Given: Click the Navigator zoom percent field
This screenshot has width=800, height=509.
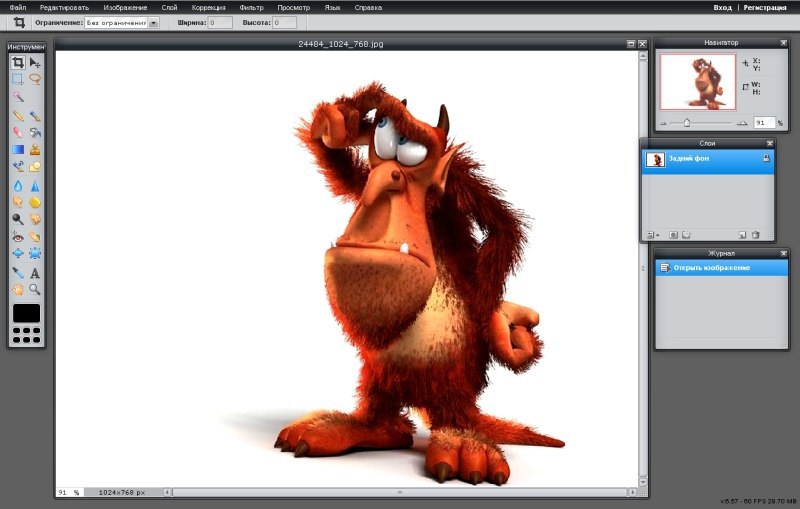Looking at the screenshot, I should pos(764,123).
